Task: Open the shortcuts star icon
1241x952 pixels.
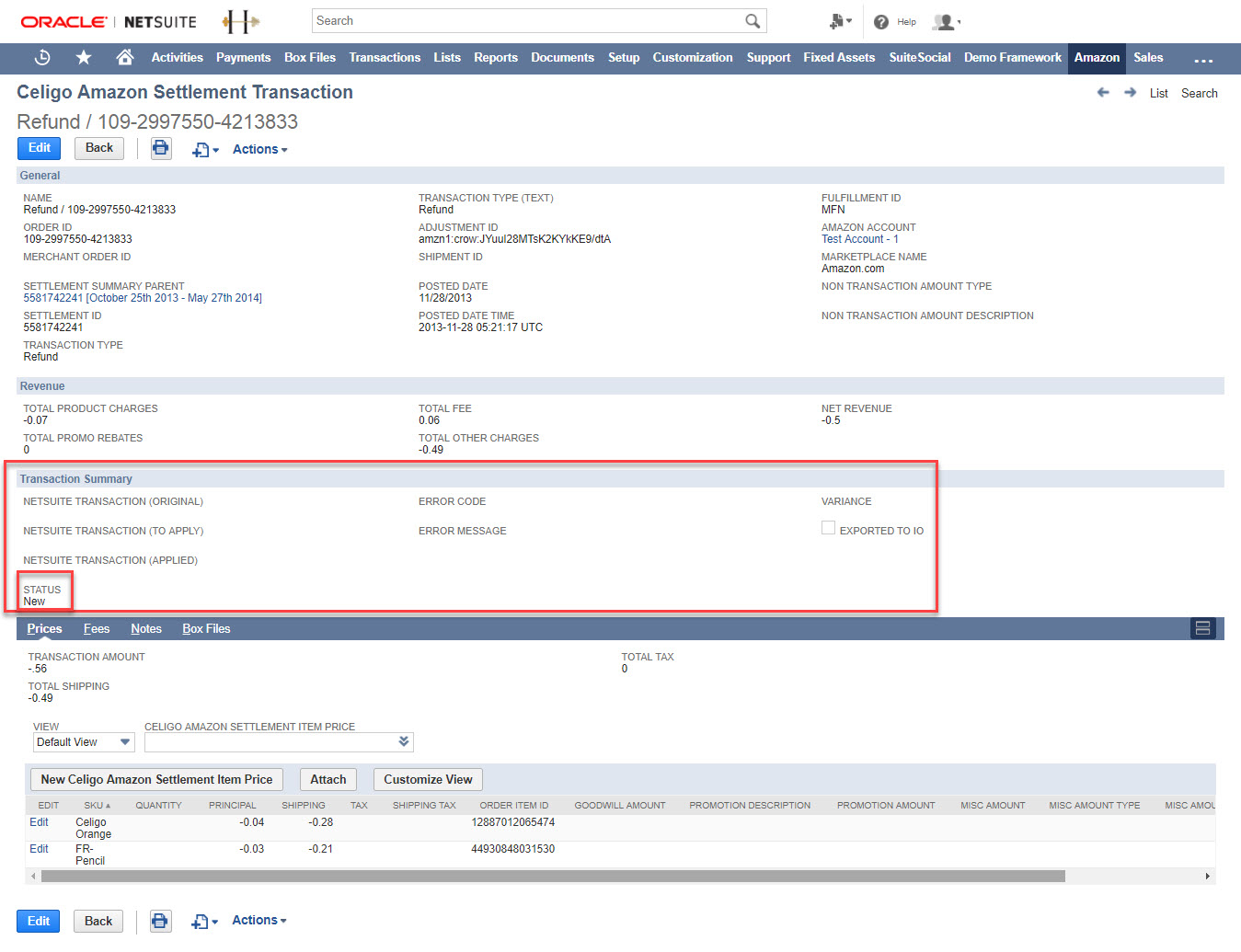Action: pyautogui.click(x=84, y=58)
